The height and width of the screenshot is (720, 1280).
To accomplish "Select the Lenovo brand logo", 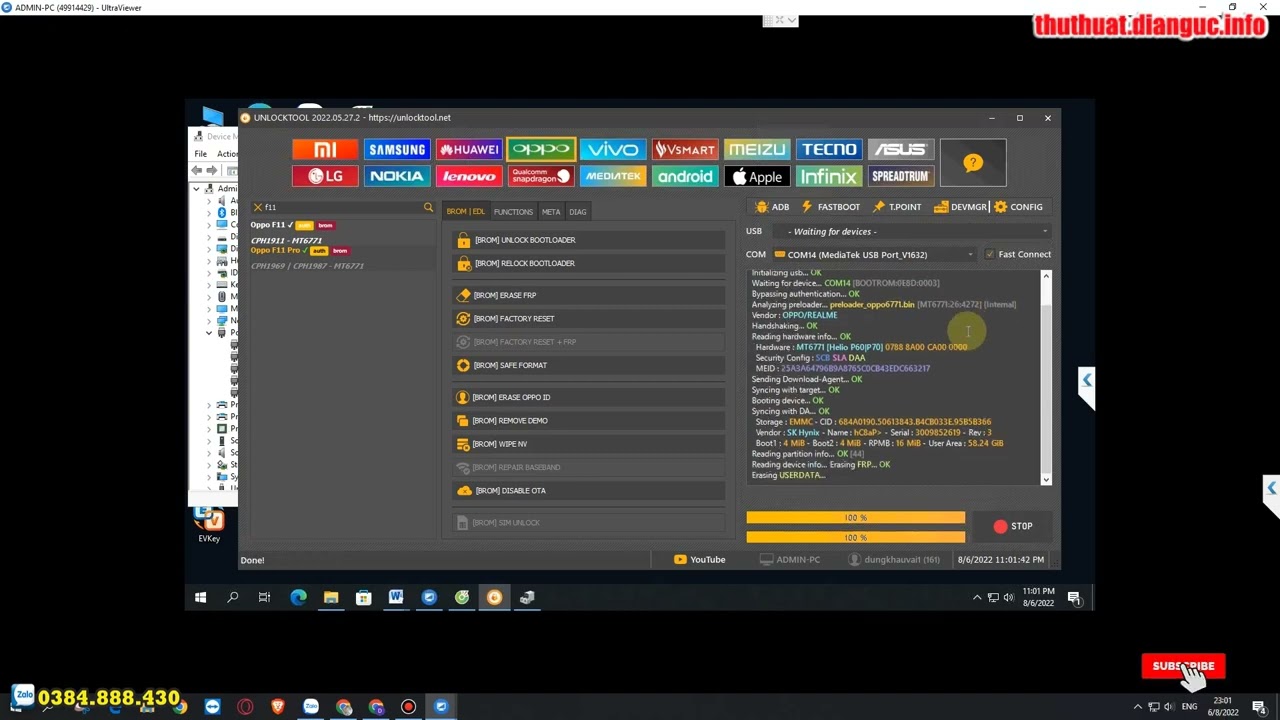I will [469, 176].
